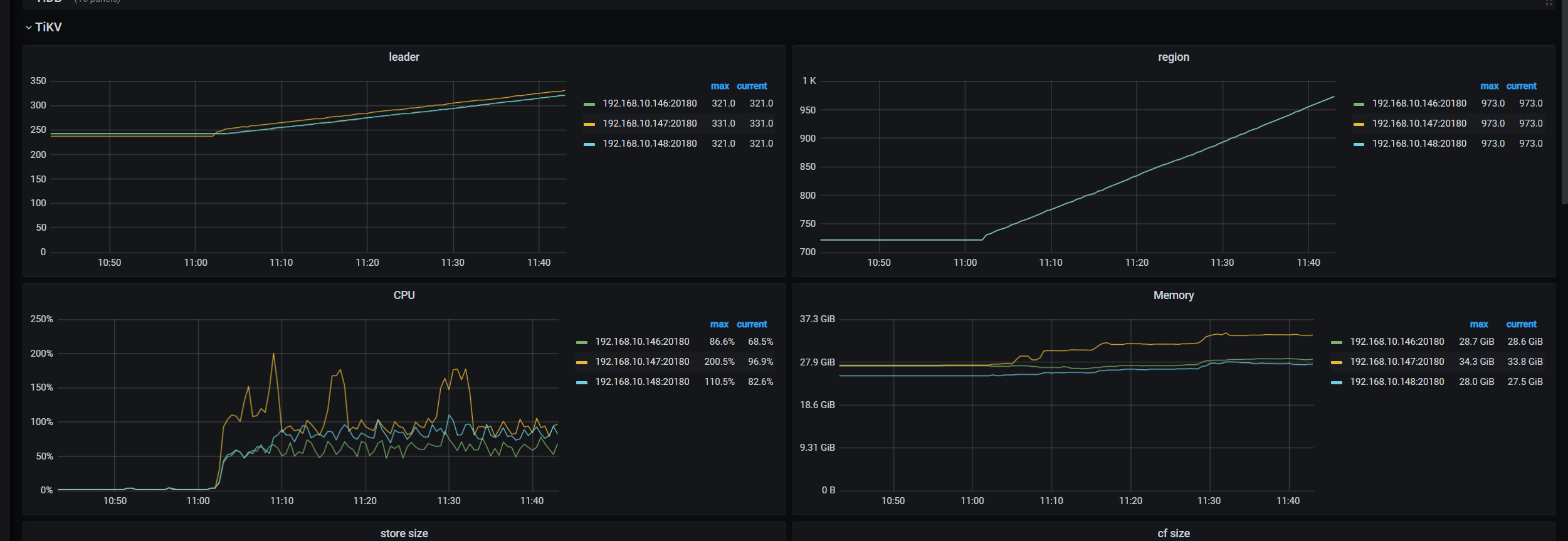
Task: Click the TiKV row title
Action: click(48, 28)
